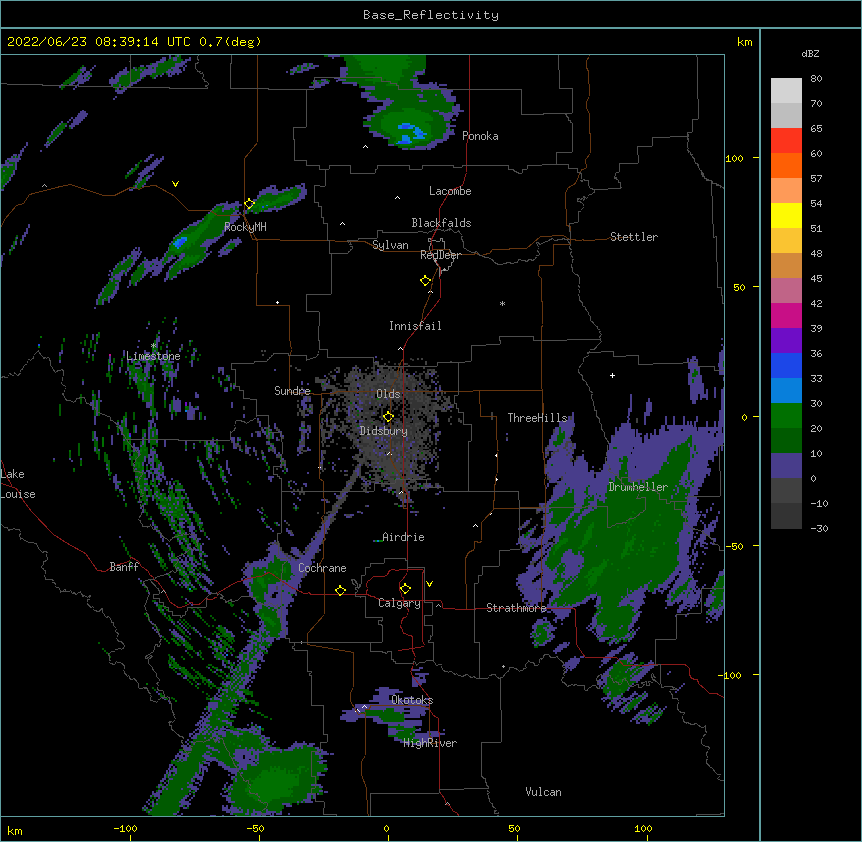Select the violet swatch above the royal blue

[786, 341]
